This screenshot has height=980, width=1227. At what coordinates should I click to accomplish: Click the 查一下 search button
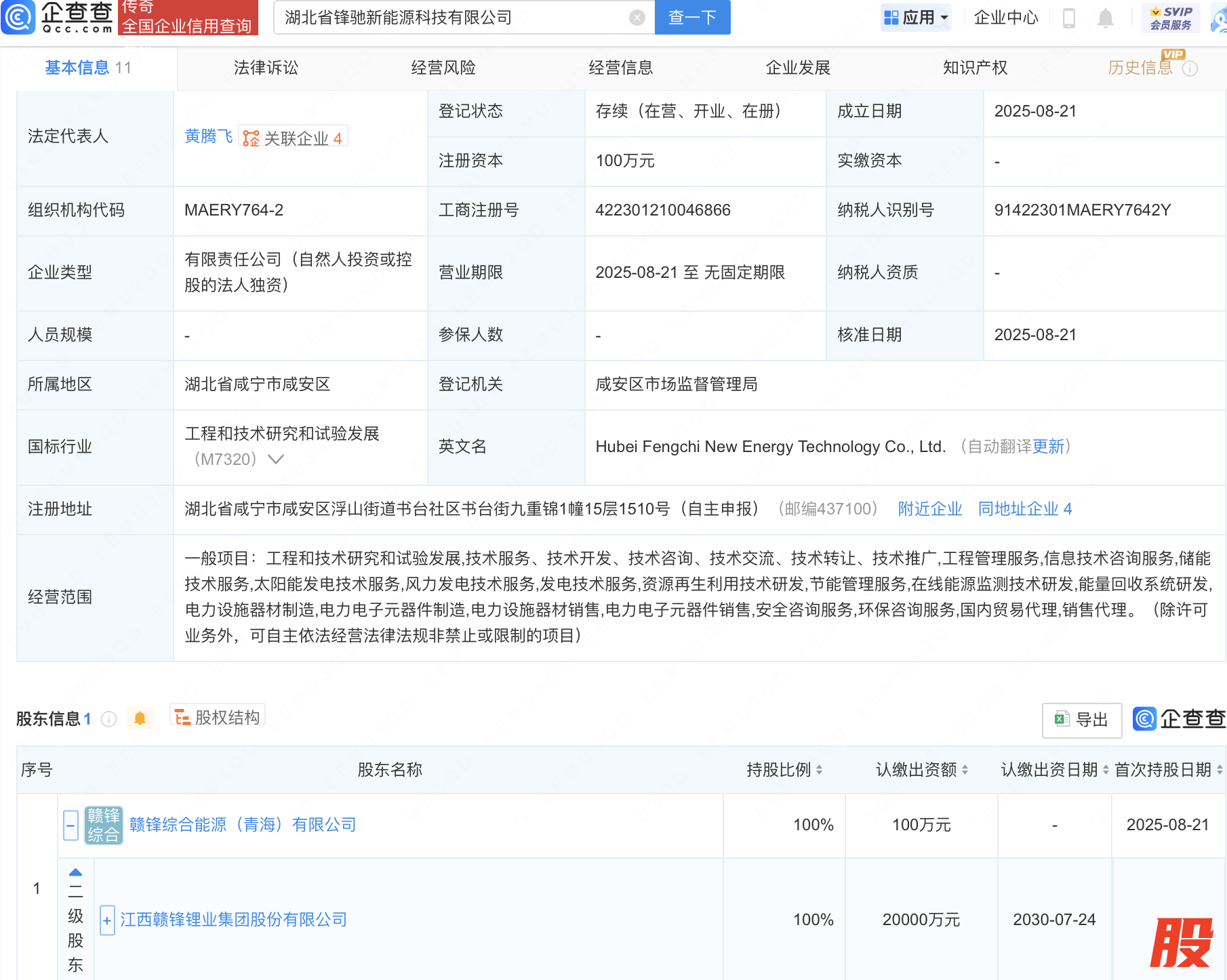(x=692, y=18)
